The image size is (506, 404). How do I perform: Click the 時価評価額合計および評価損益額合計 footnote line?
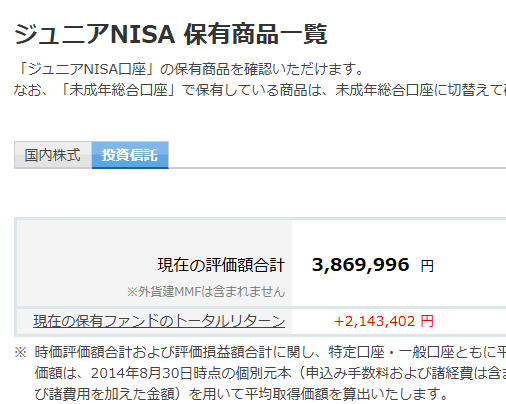[x=270, y=352]
